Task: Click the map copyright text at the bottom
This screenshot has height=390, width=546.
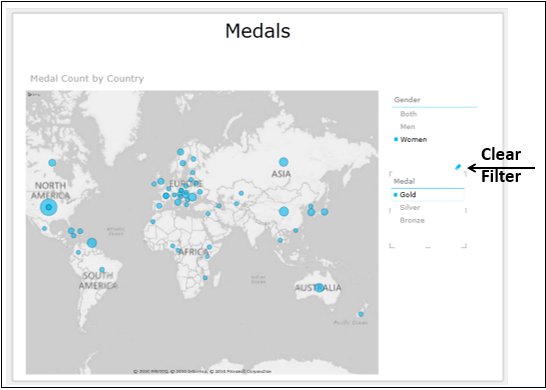Action: click(x=202, y=371)
